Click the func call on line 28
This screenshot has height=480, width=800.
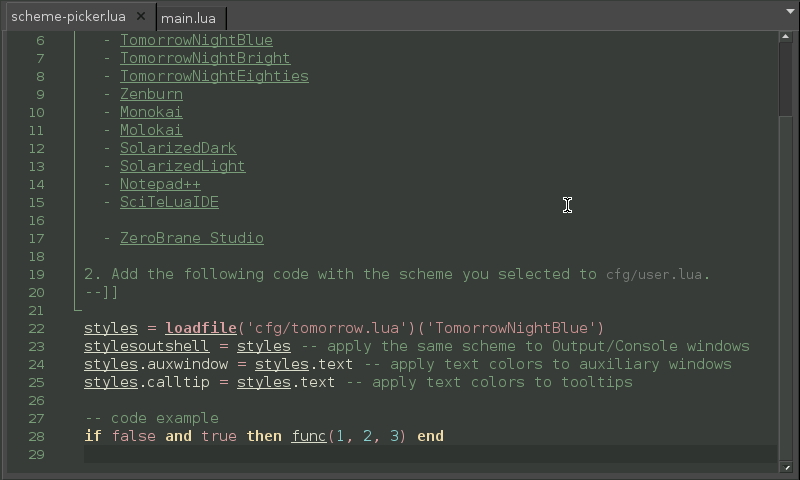click(309, 436)
